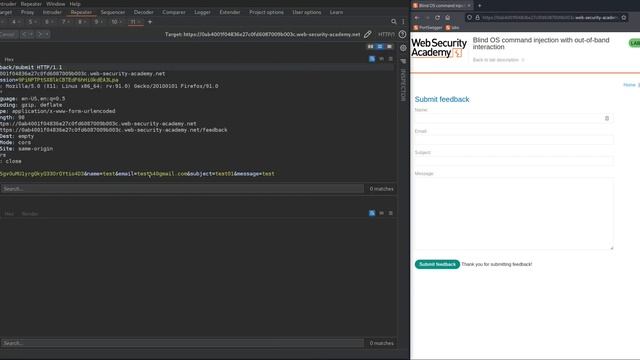Click the icon inside the Name field
The width and height of the screenshot is (640, 360).
pyautogui.click(x=607, y=118)
